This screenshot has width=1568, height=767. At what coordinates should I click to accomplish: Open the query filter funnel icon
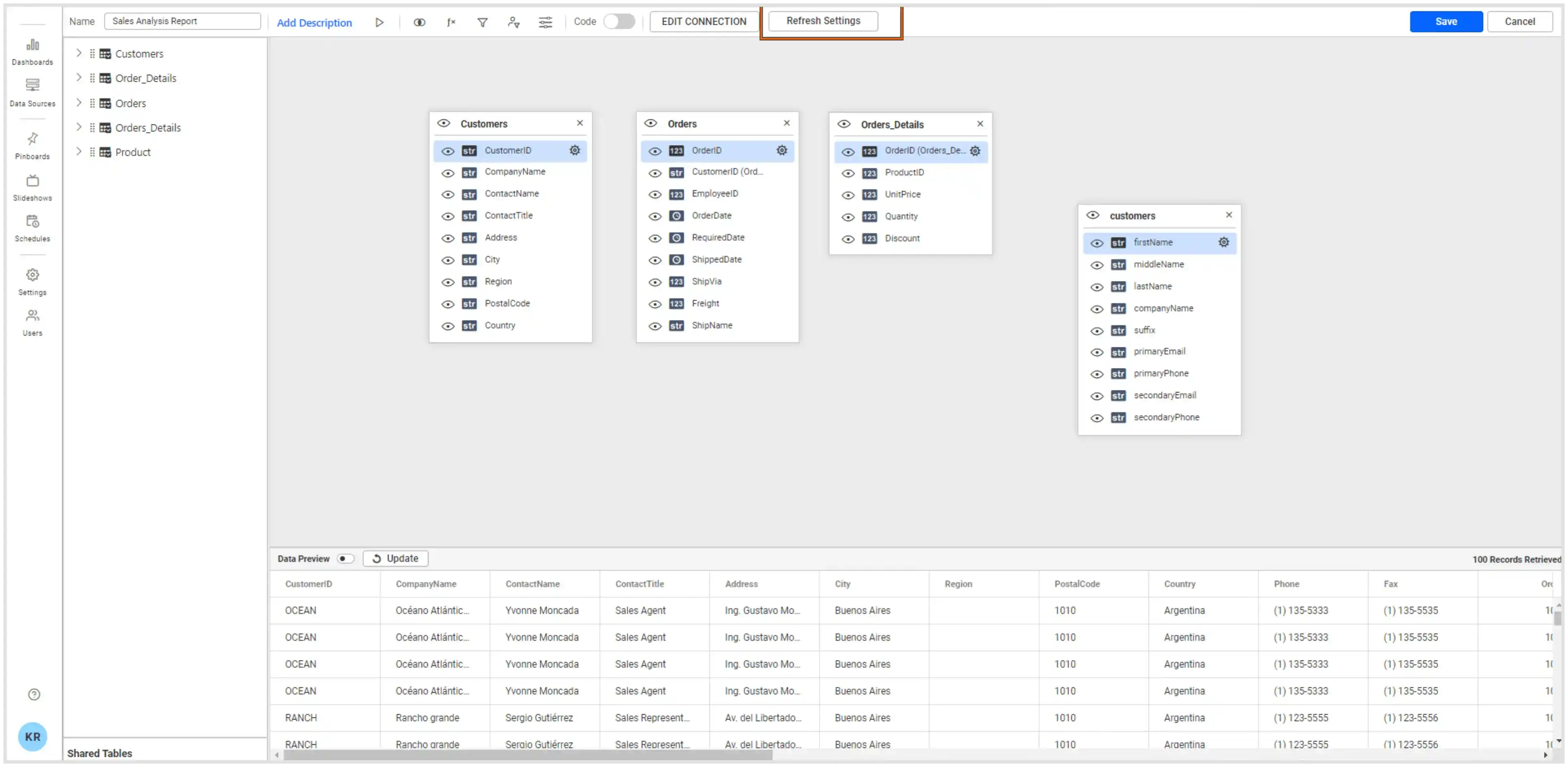click(482, 22)
